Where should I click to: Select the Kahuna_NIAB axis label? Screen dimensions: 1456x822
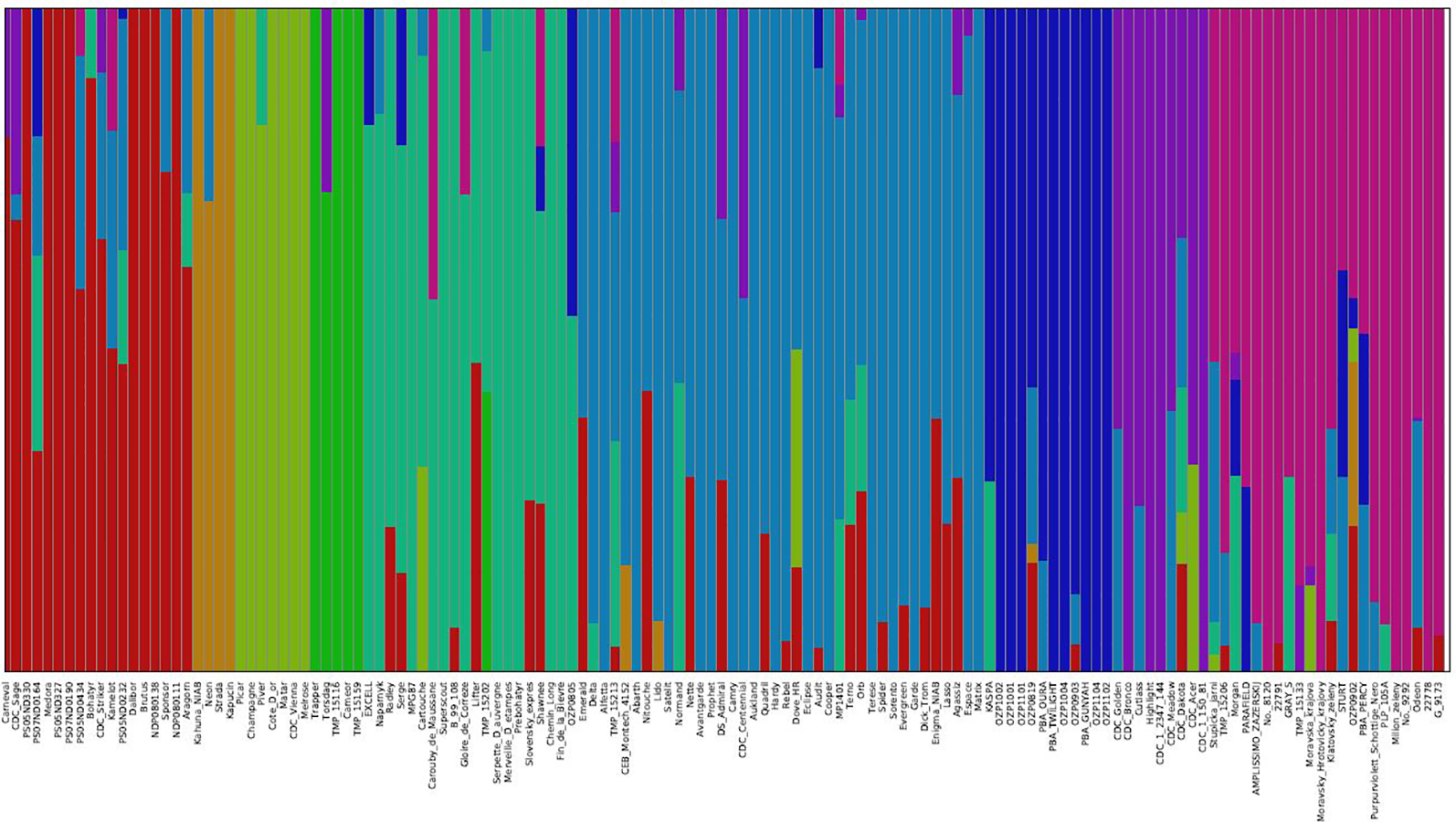pos(197,711)
